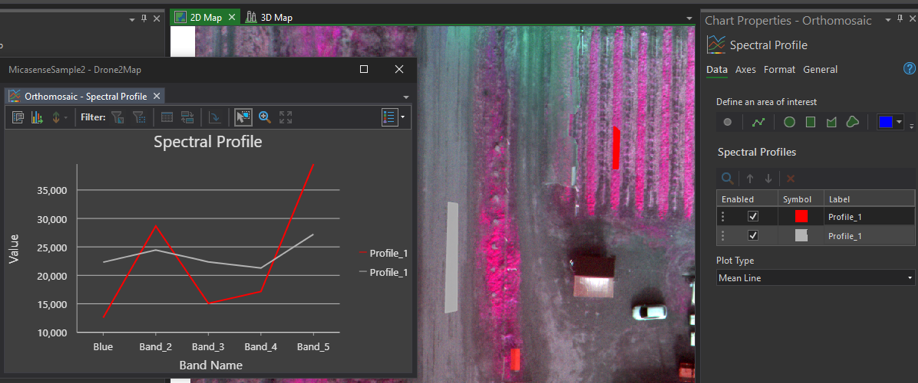
Task: Click the Full Extent arrows icon
Action: pos(286,118)
